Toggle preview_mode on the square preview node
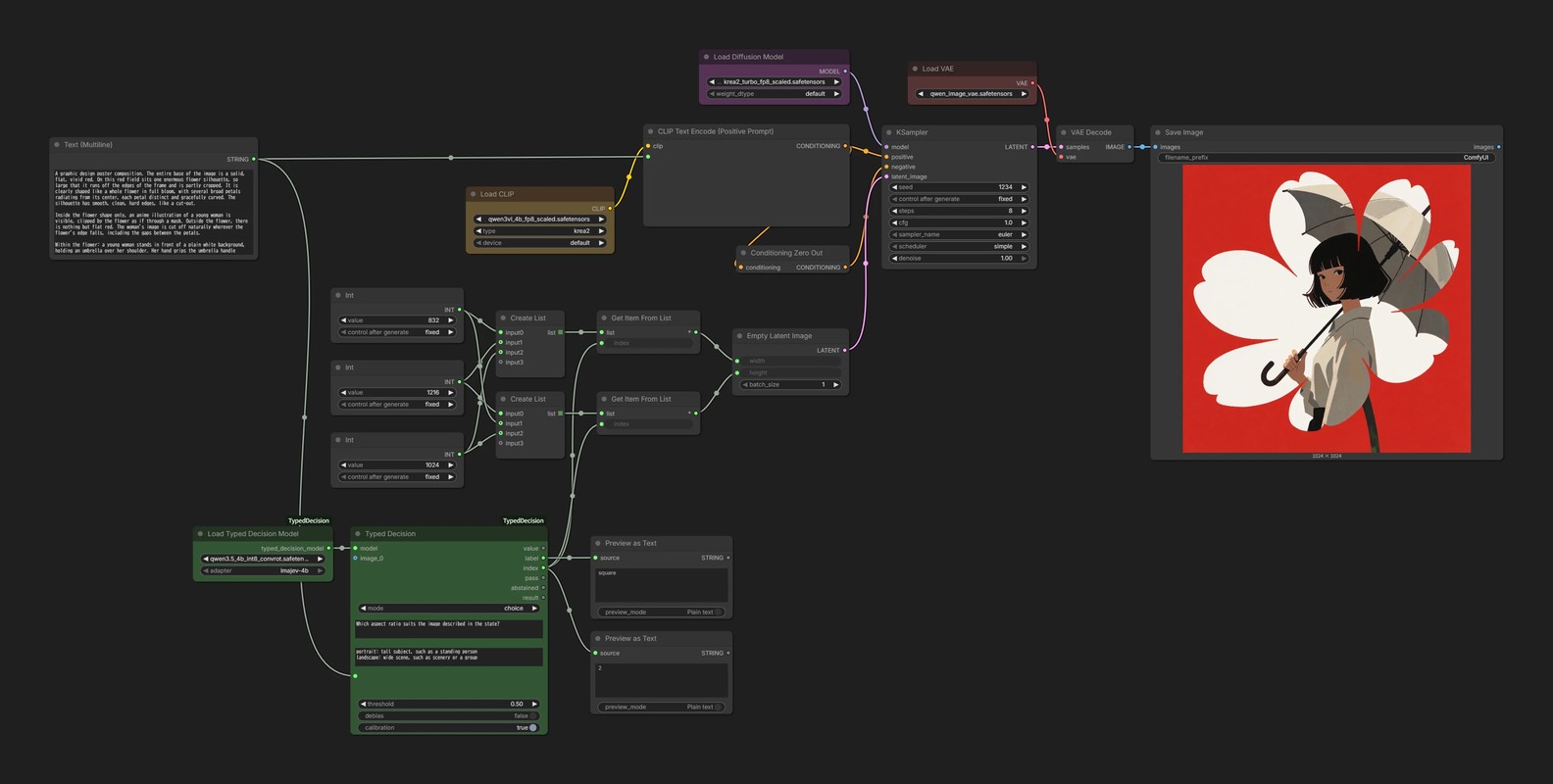The width and height of the screenshot is (1553, 784). coord(719,612)
